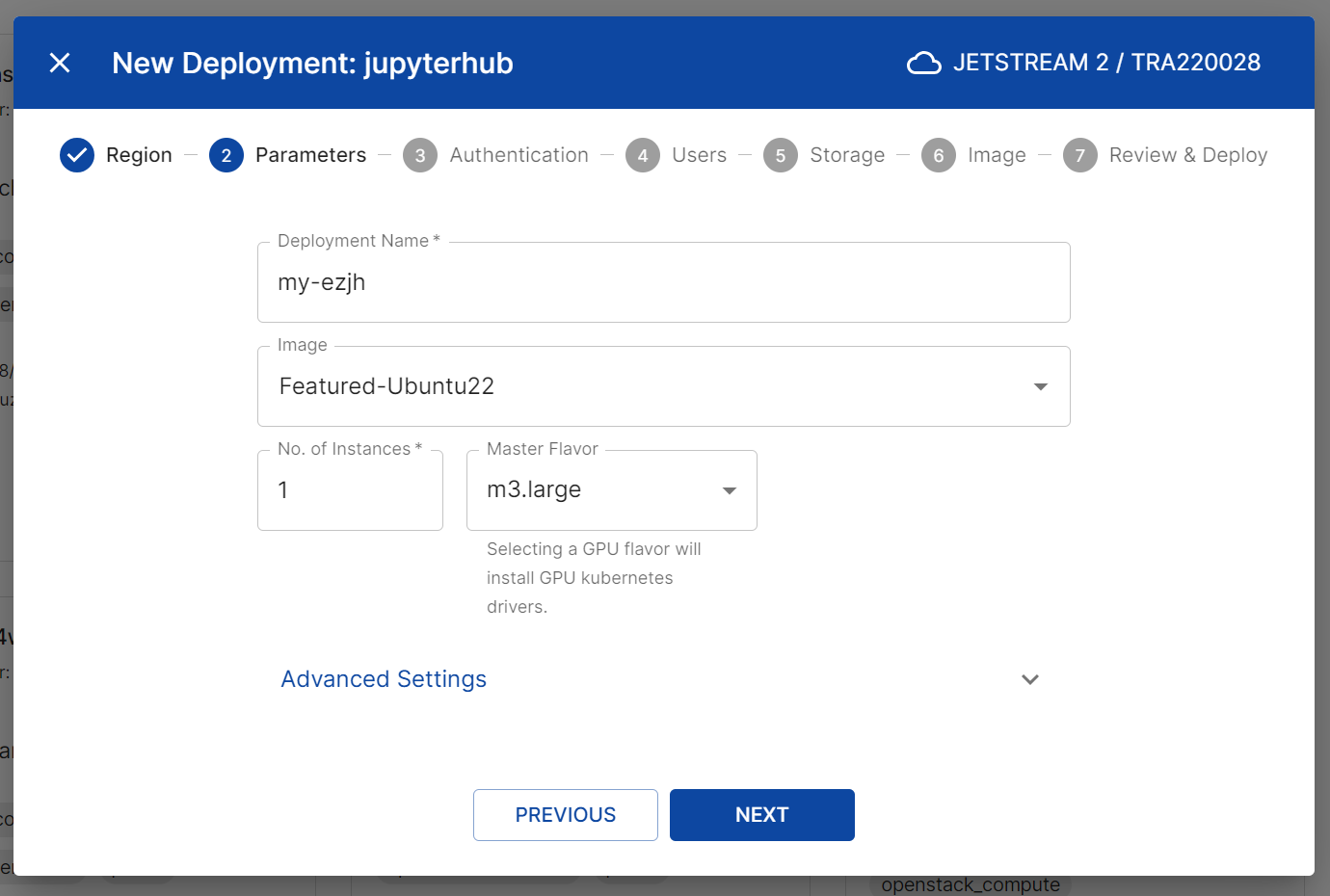1330x896 pixels.
Task: Close the New Deployment dialog
Action: 60,63
